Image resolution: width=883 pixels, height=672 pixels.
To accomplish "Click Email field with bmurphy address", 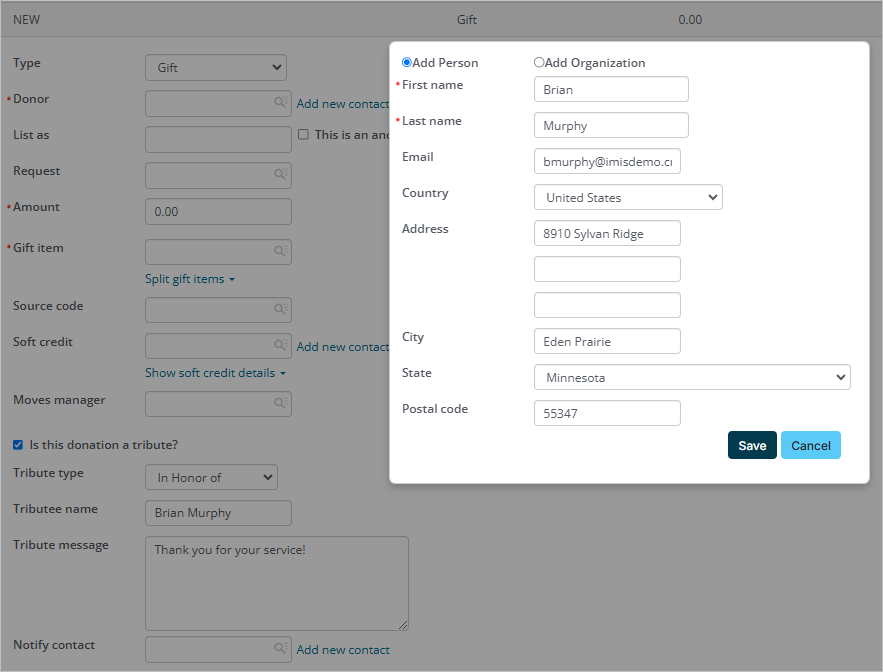I will pos(607,162).
